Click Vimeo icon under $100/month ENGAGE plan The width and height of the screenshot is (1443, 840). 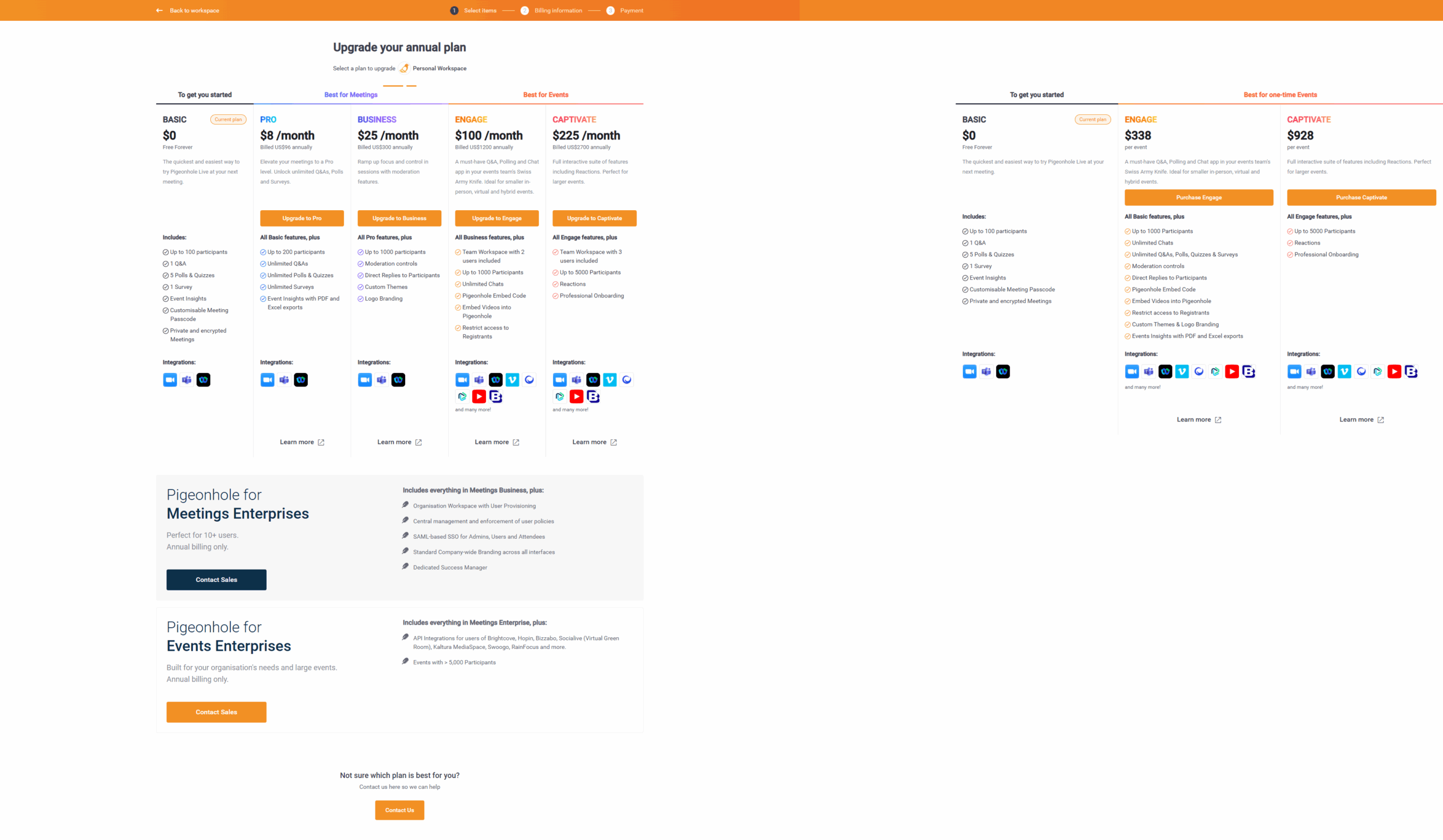tap(512, 379)
